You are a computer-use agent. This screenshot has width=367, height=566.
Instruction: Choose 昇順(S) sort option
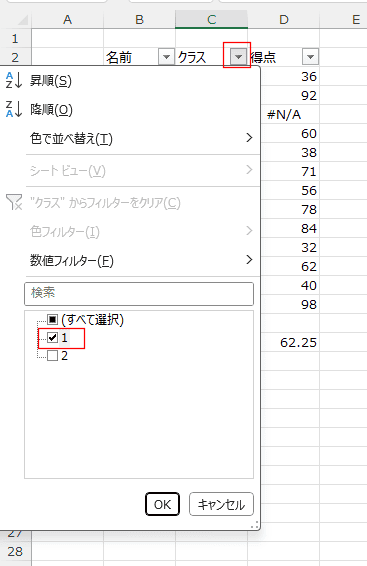click(51, 81)
